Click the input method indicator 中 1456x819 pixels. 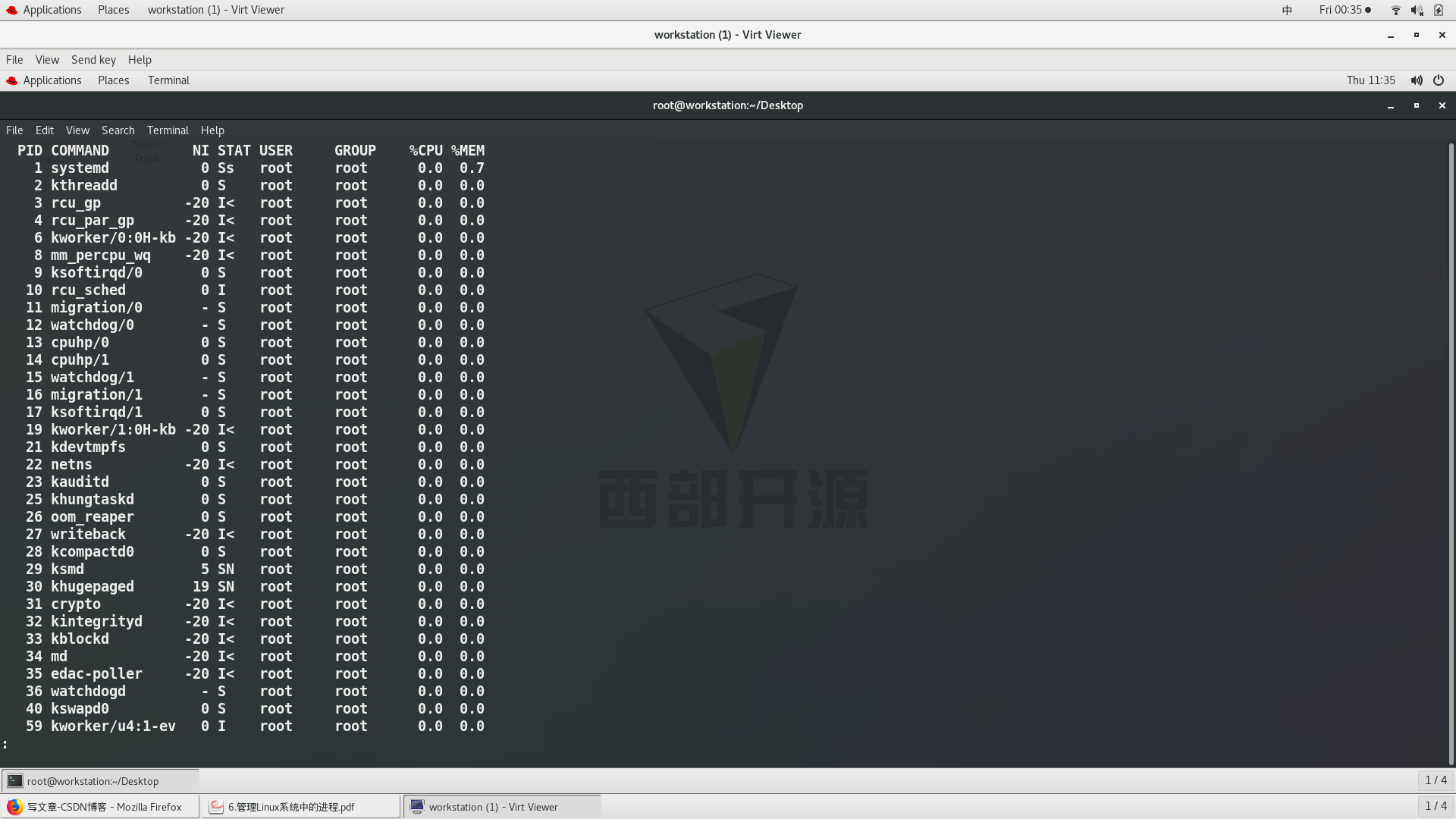[x=1287, y=10]
